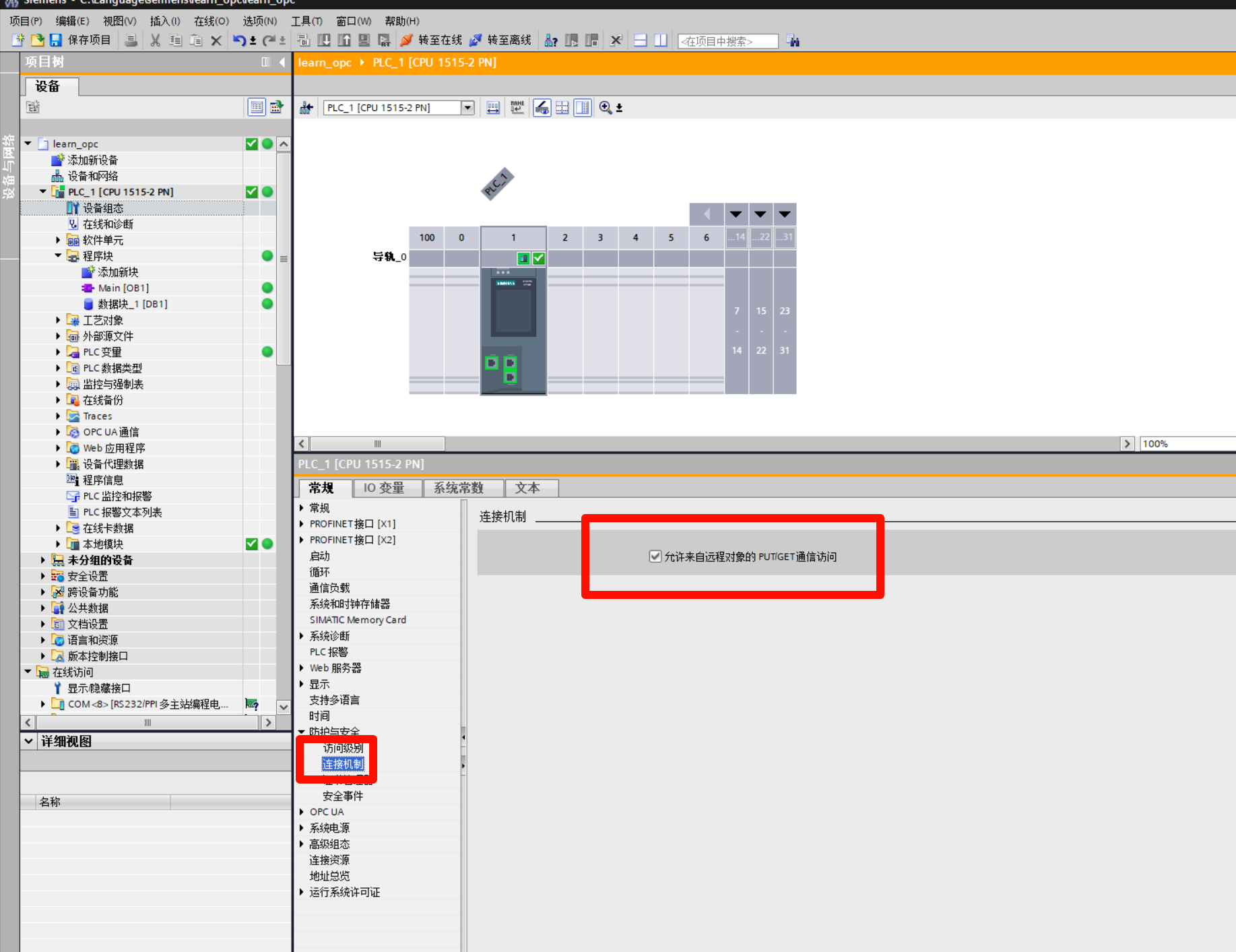Image resolution: width=1236 pixels, height=952 pixels.
Task: Click 转至离线 go offline button
Action: point(500,40)
